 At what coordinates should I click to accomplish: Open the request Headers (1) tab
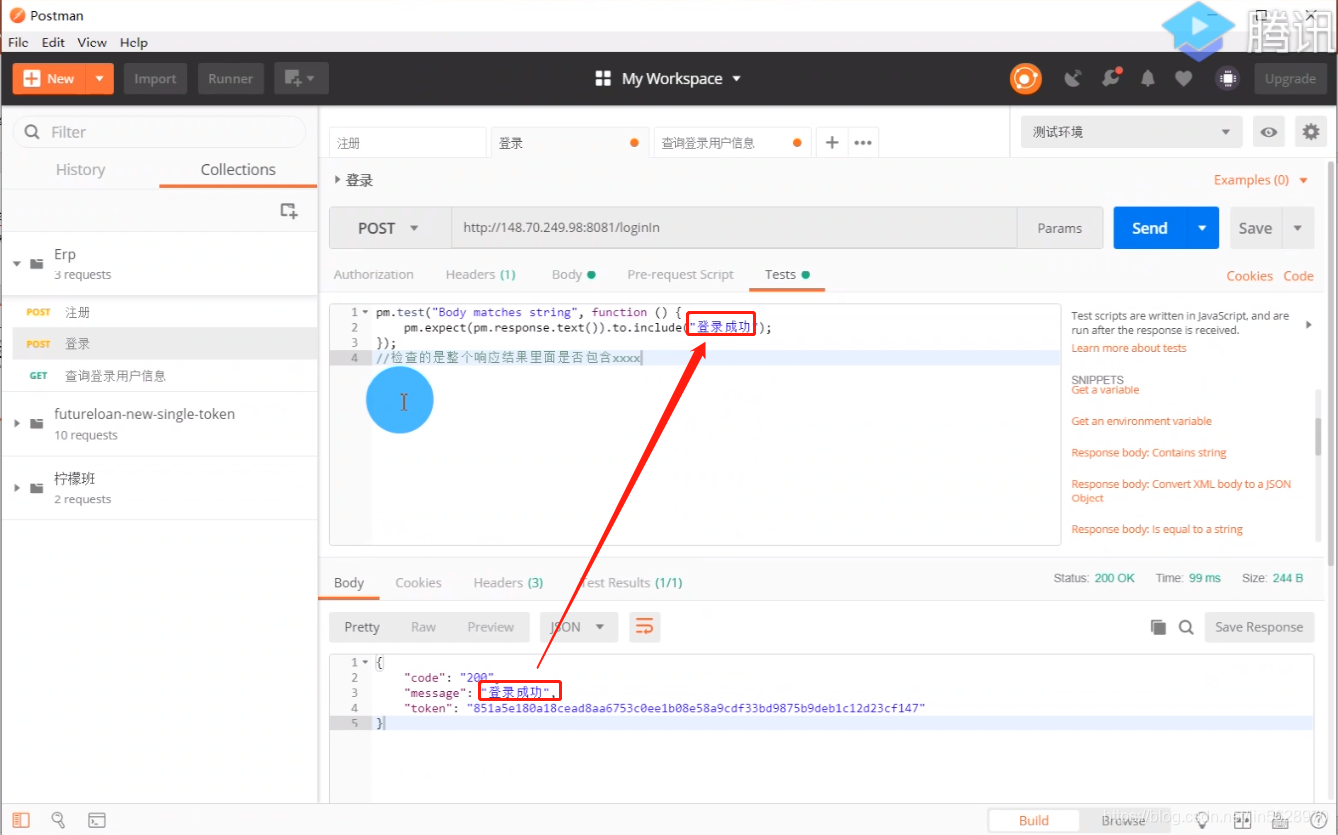pyautogui.click(x=481, y=274)
